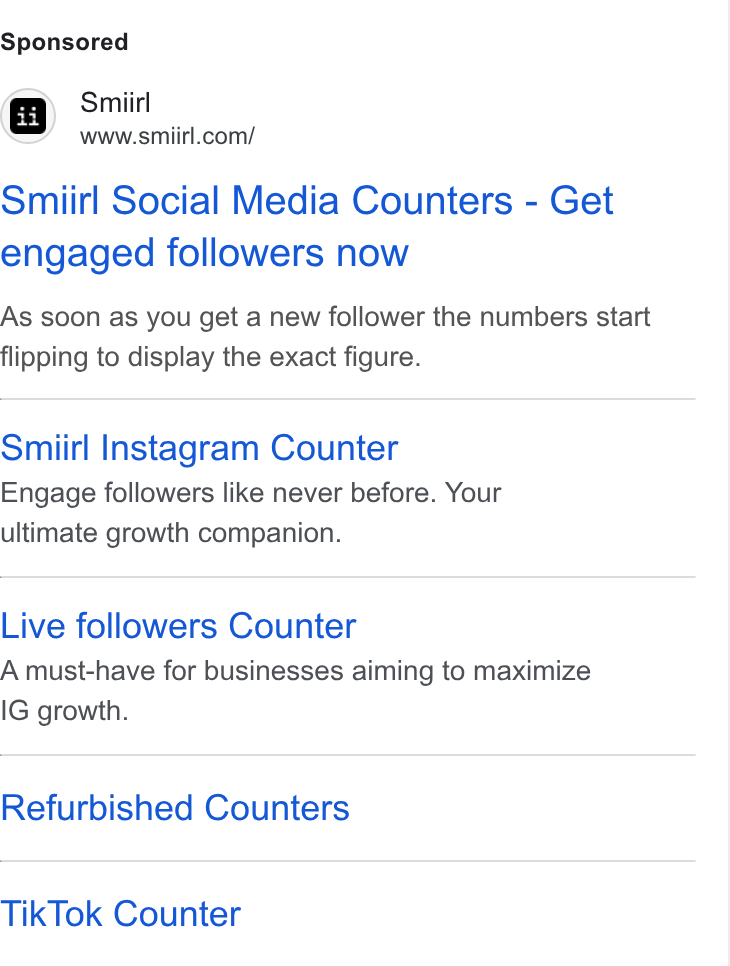Image resolution: width=730 pixels, height=966 pixels.
Task: Click the Sponsored label
Action: point(64,43)
